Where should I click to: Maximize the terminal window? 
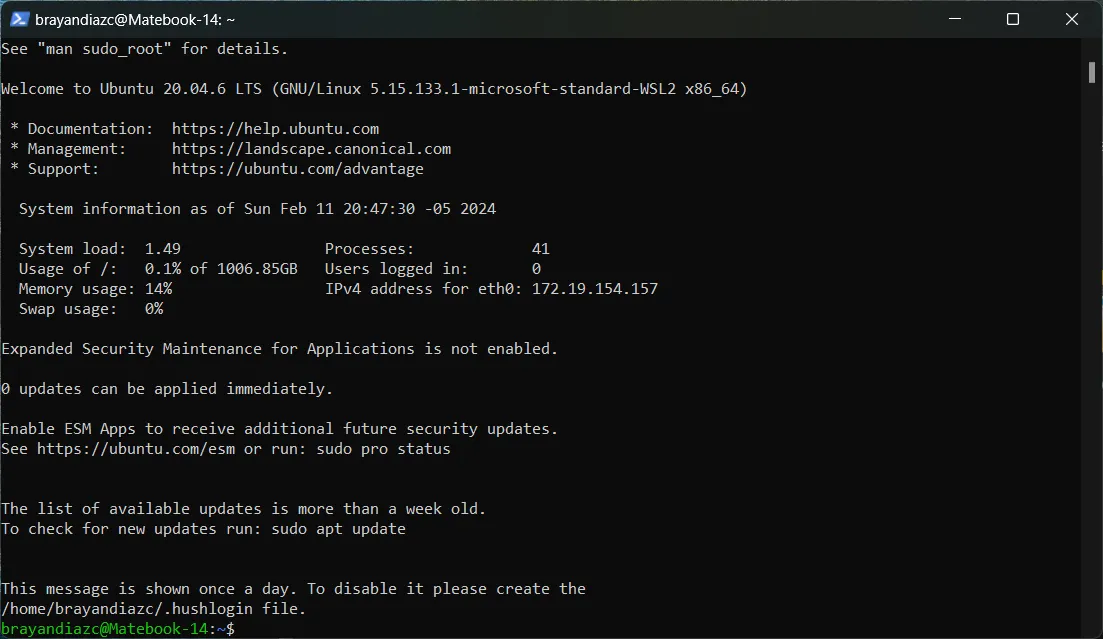[x=1013, y=19]
